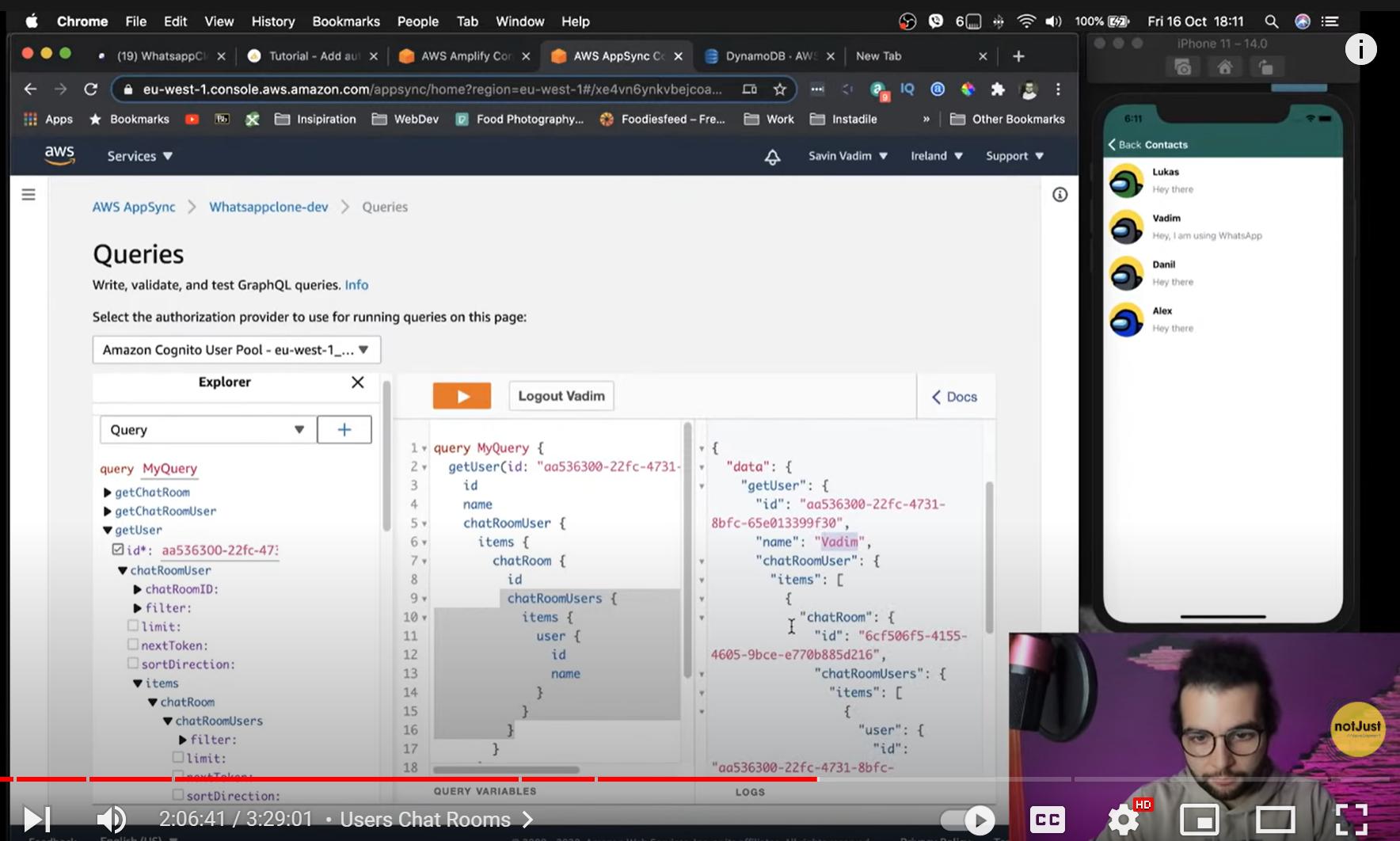Open the AppSync side navigation hamburger menu
The height and width of the screenshot is (841, 1400).
click(x=29, y=195)
